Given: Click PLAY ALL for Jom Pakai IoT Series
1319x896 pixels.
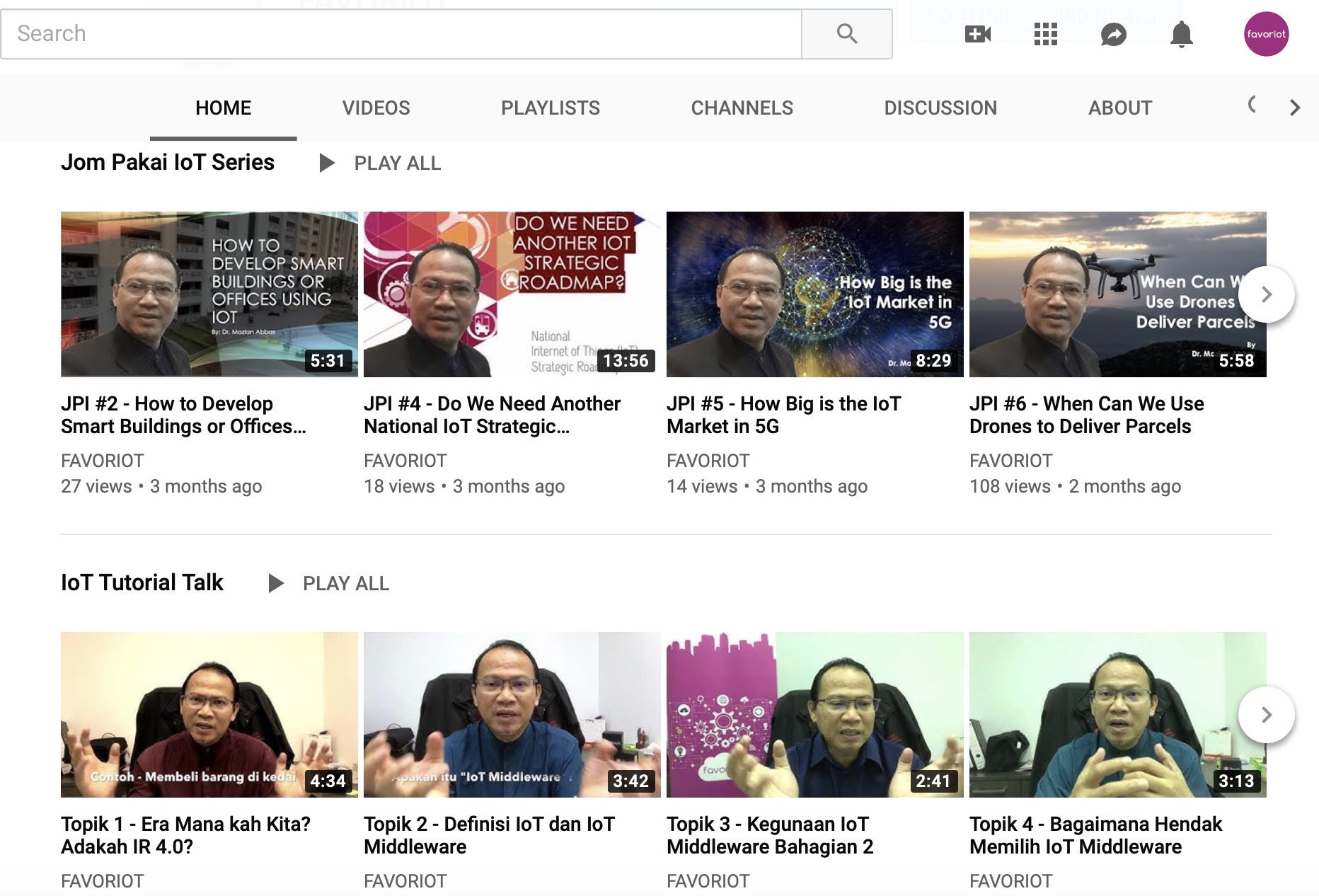Looking at the screenshot, I should pos(397,163).
